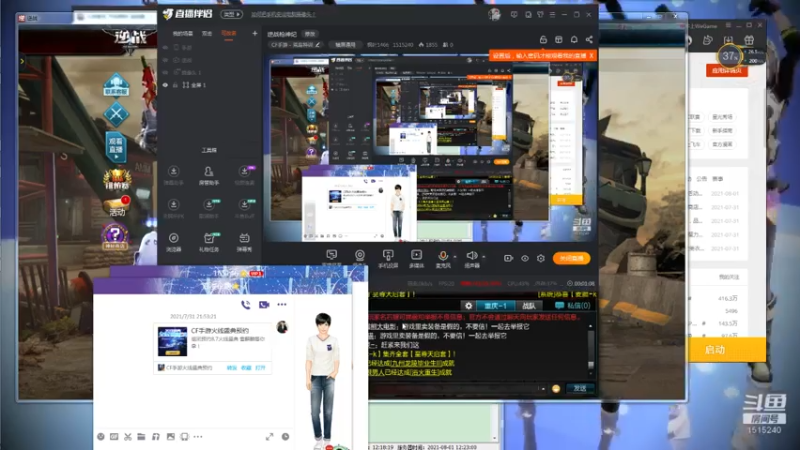The width and height of the screenshot is (800, 450).
Task: Click the folder file icon in QQ chat
Action: pyautogui.click(x=141, y=437)
